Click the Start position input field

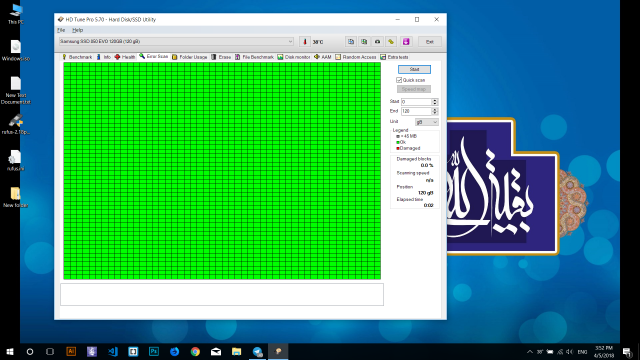click(x=416, y=102)
